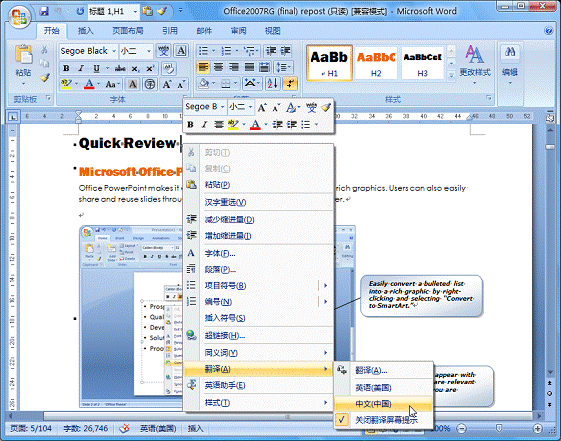Image resolution: width=561 pixels, height=441 pixels.
Task: Click the Office button orb
Action: tap(19, 16)
